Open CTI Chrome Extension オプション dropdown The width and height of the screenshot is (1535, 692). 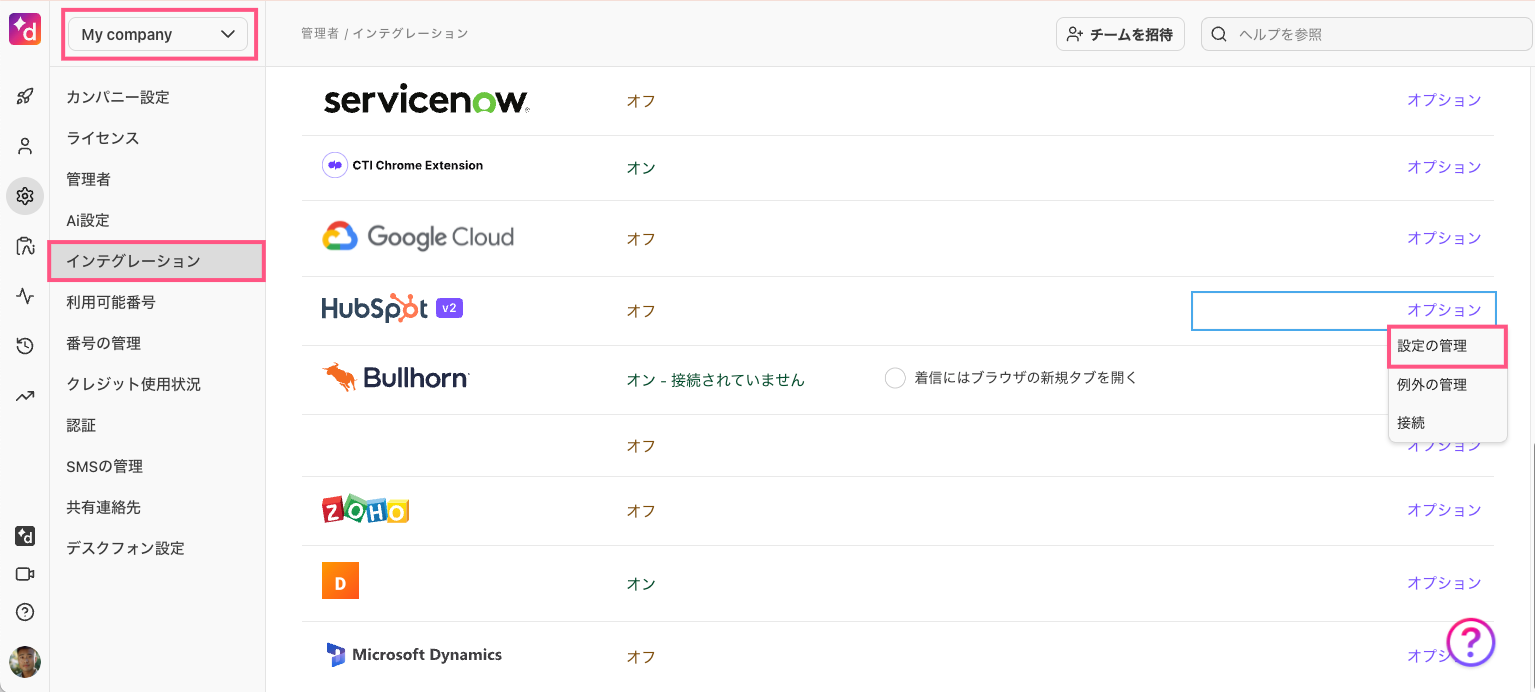click(1444, 167)
